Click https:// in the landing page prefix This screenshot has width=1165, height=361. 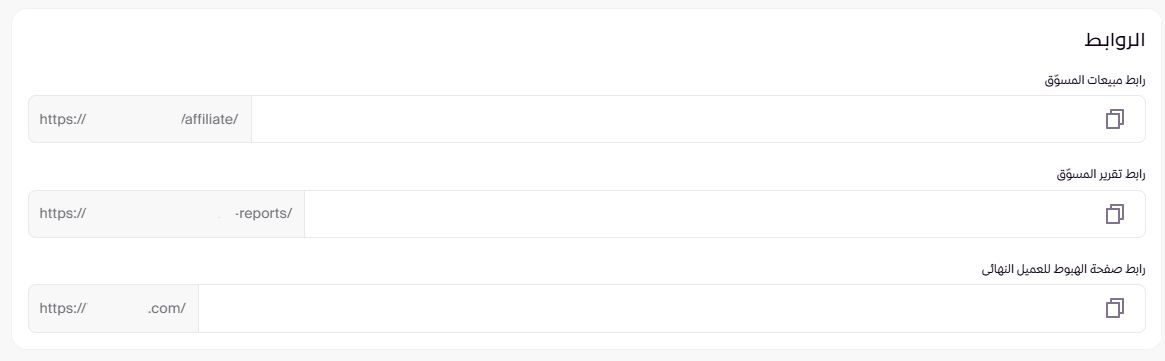pos(63,308)
